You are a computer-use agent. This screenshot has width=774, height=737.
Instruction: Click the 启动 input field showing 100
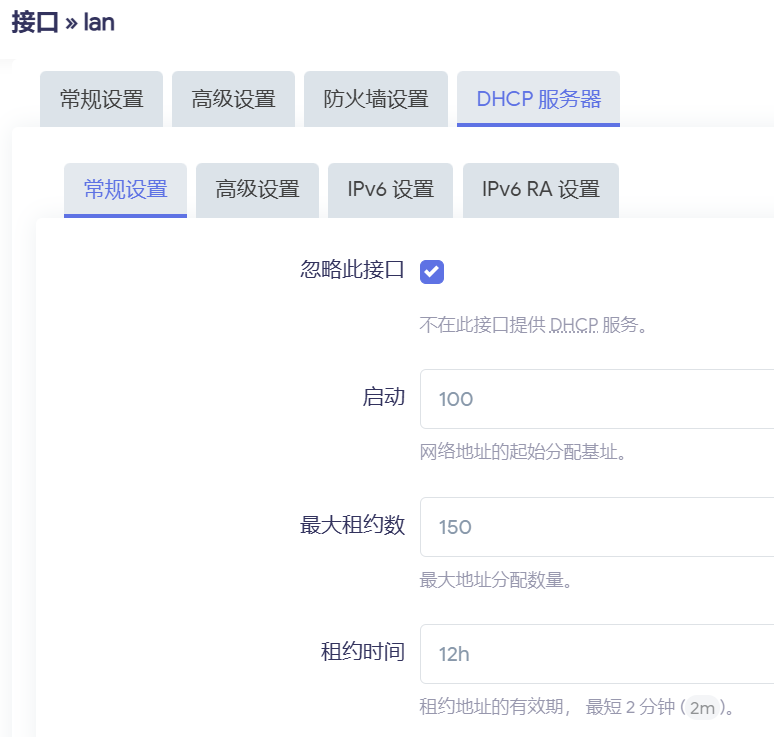[x=596, y=399]
